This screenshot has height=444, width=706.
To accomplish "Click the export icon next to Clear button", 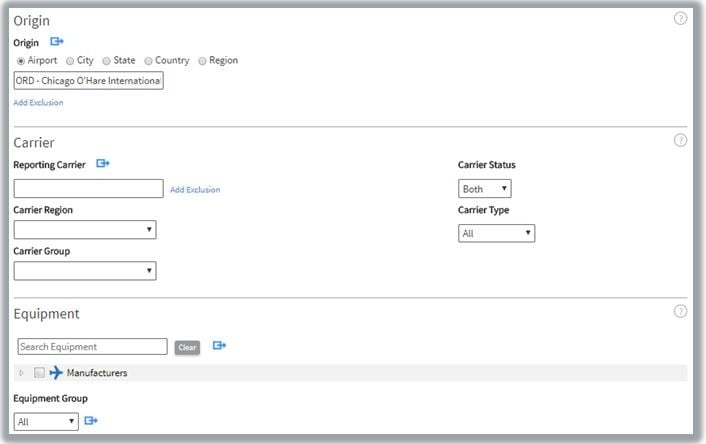I will coord(219,346).
